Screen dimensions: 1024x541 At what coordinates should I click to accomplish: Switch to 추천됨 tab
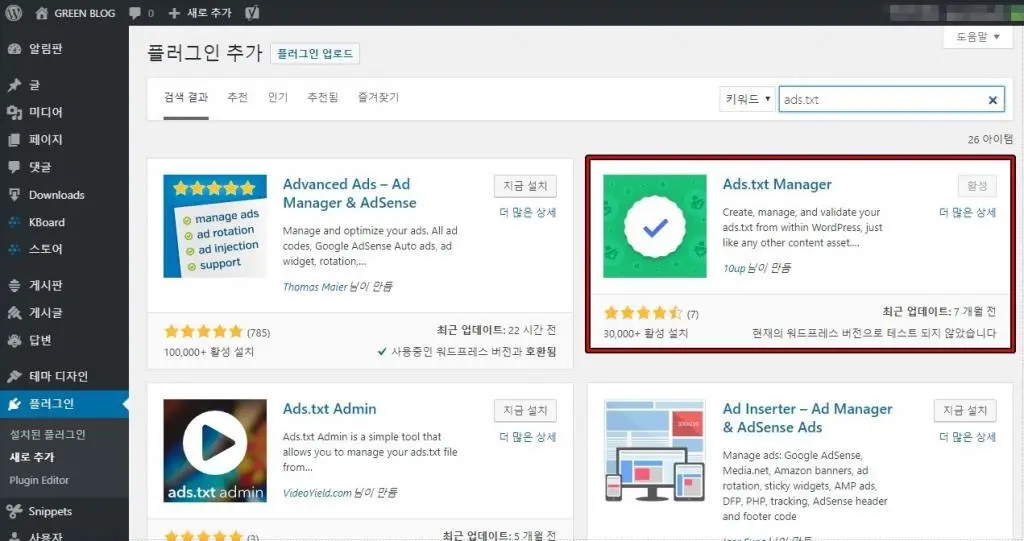click(323, 97)
